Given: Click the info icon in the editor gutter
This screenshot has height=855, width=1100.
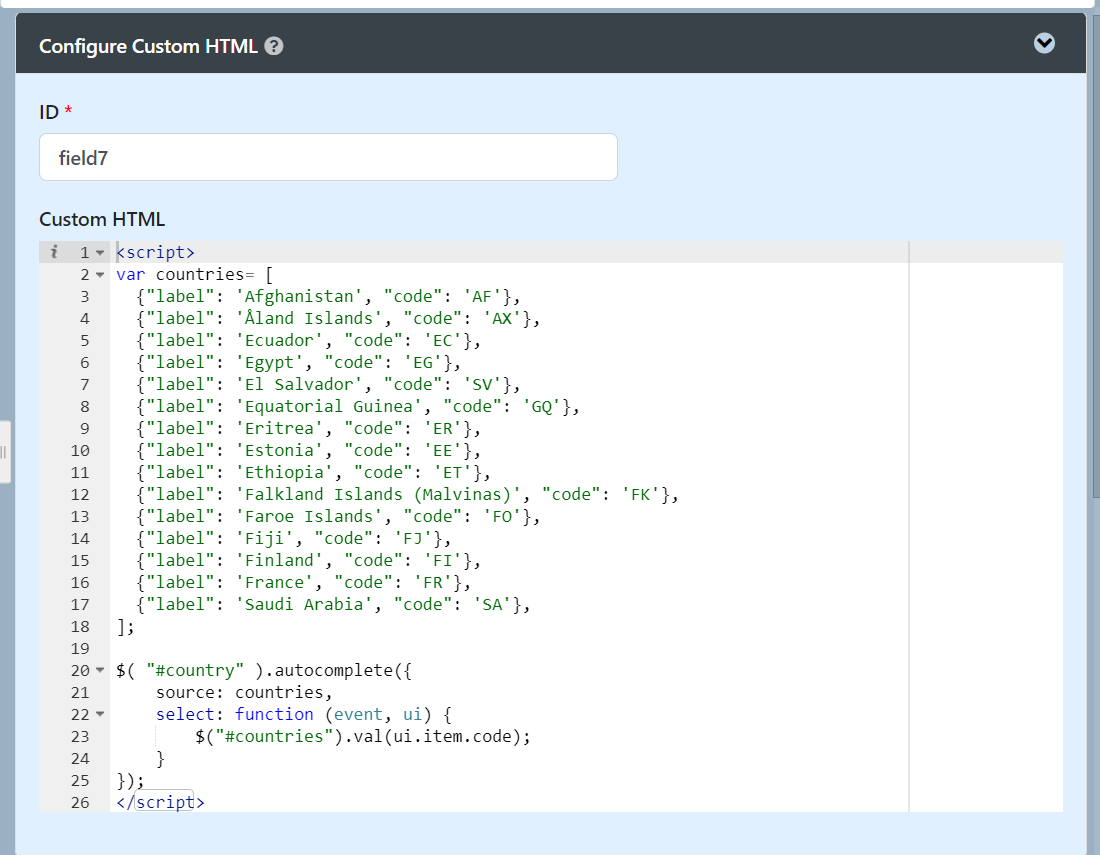Looking at the screenshot, I should pyautogui.click(x=54, y=252).
